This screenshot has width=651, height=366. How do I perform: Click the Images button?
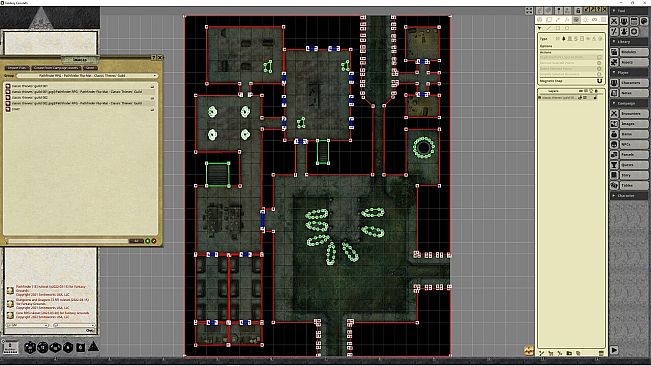pos(634,124)
